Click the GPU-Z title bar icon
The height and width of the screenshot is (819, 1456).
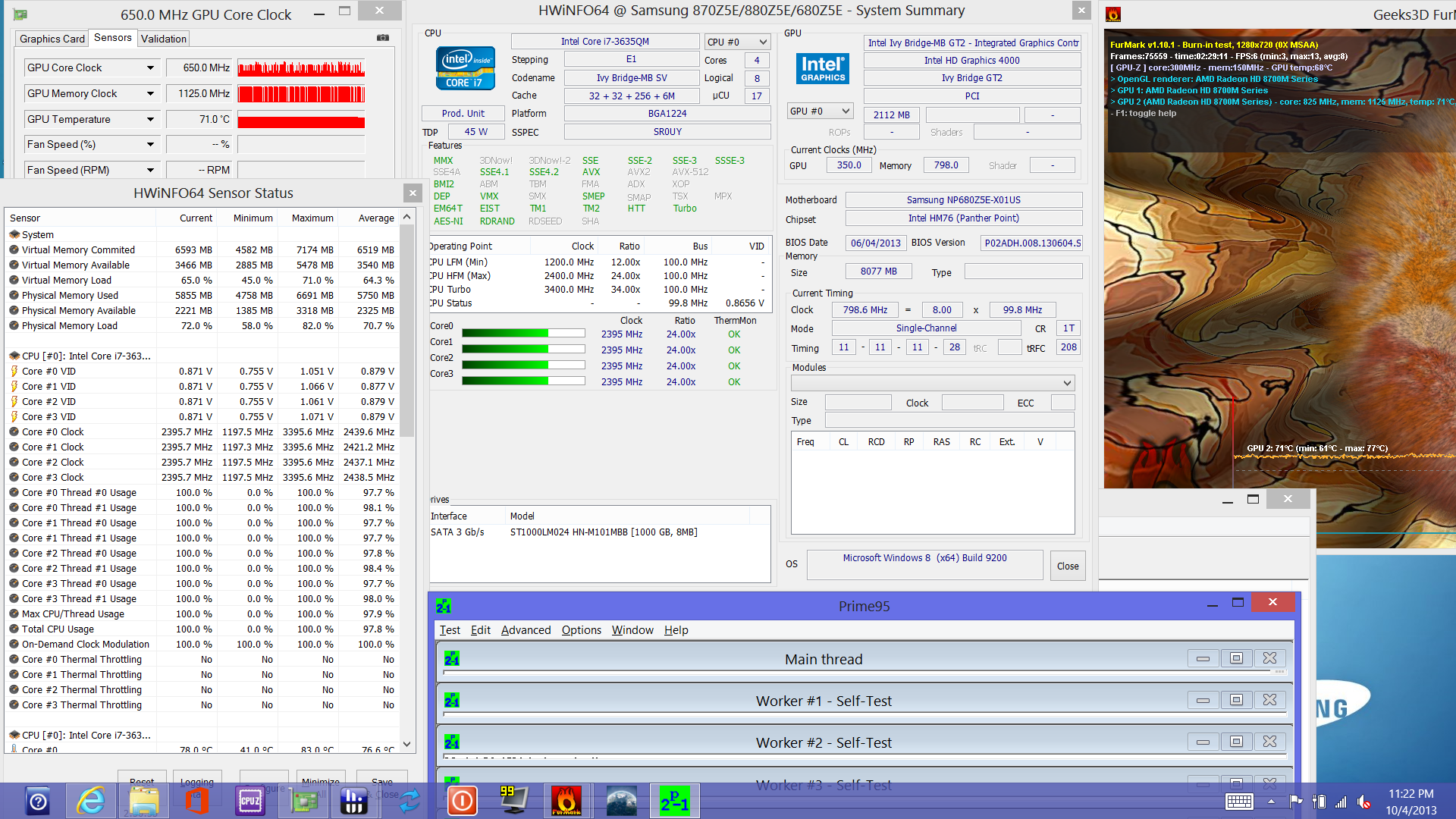pos(20,14)
